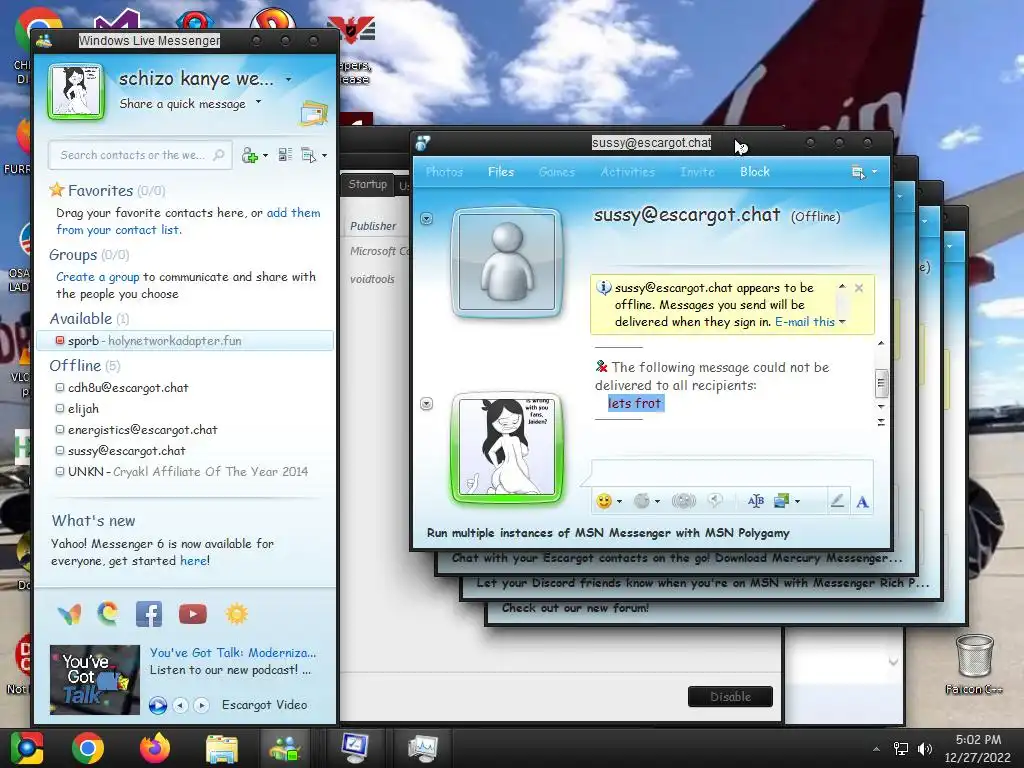1024x768 pixels.
Task: Click the 'E-mail this' link in notice
Action: [805, 322]
